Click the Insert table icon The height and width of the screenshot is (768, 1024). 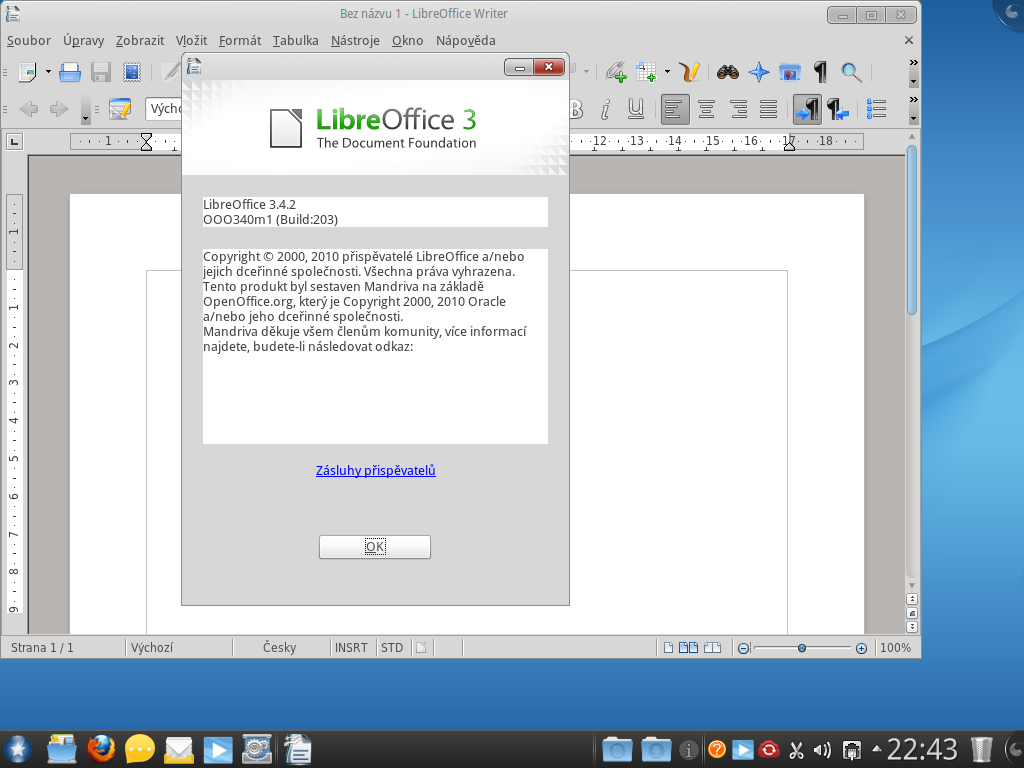[x=646, y=72]
